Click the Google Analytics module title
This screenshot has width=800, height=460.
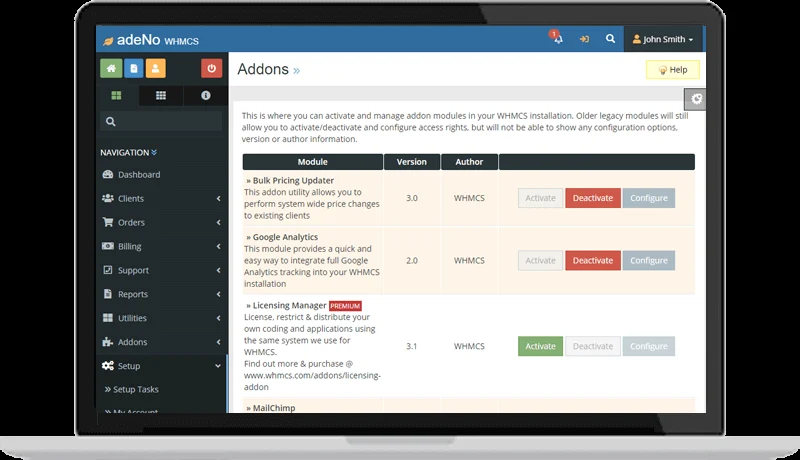pos(285,237)
